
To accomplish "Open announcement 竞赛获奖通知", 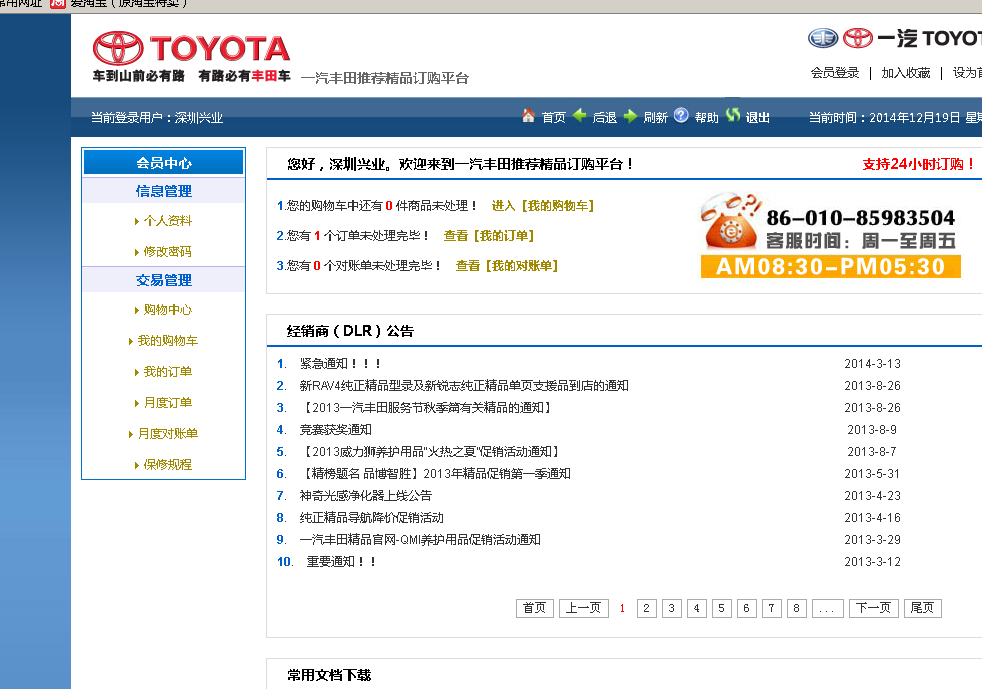I will pyautogui.click(x=335, y=429).
